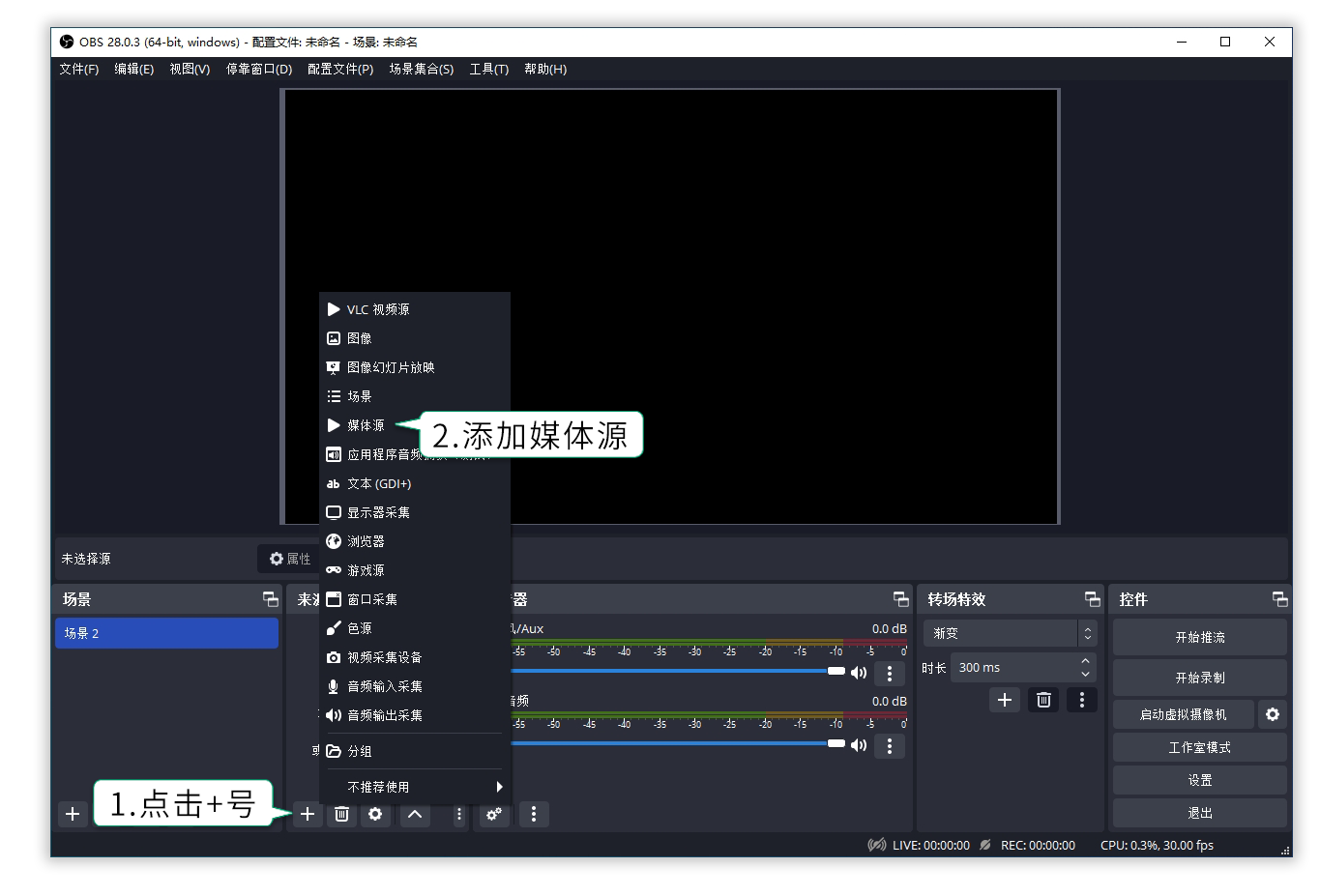The height and width of the screenshot is (896, 1320).
Task: Mute the desktop audio channel speaker
Action: click(859, 745)
